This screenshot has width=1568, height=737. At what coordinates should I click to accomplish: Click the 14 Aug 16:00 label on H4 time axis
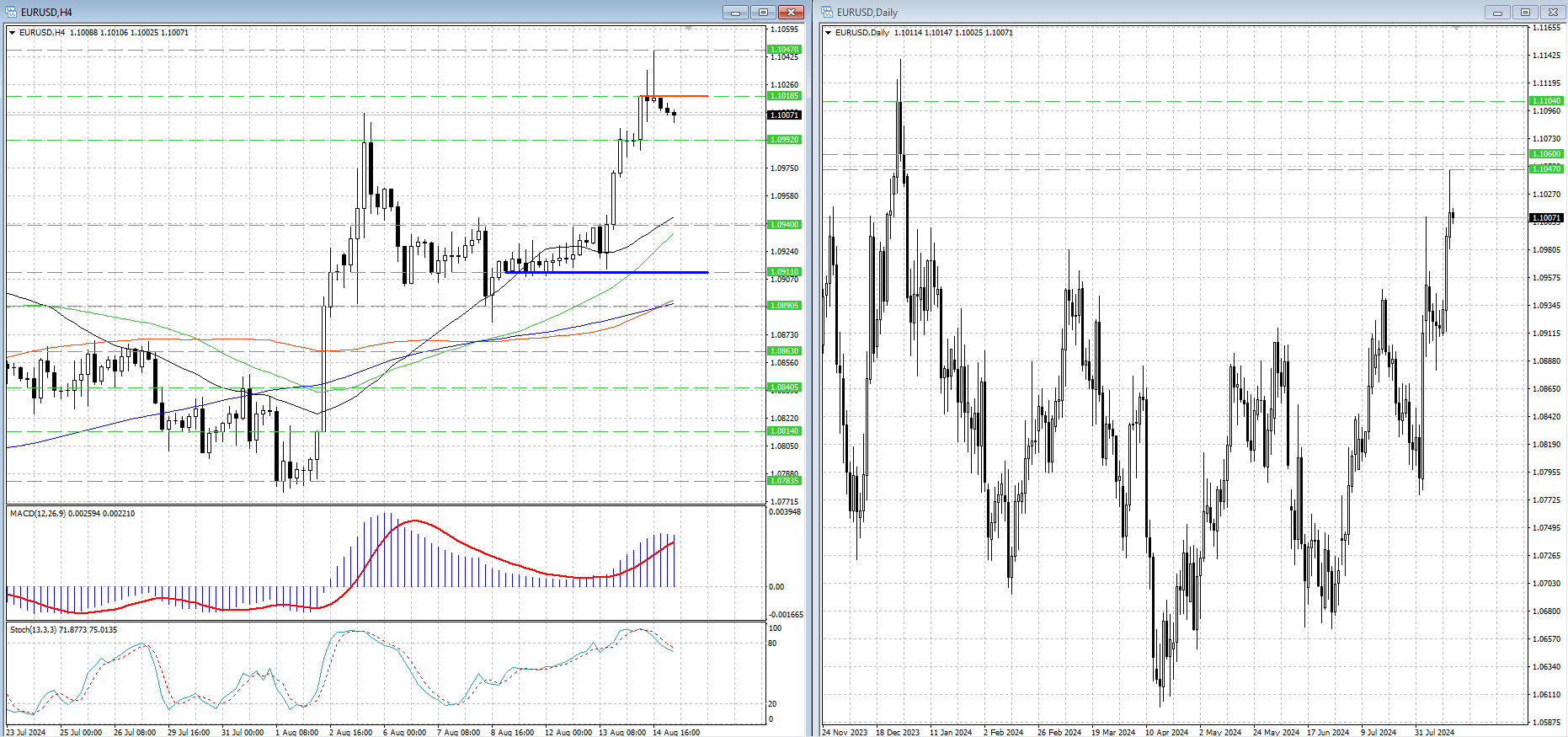click(x=676, y=732)
